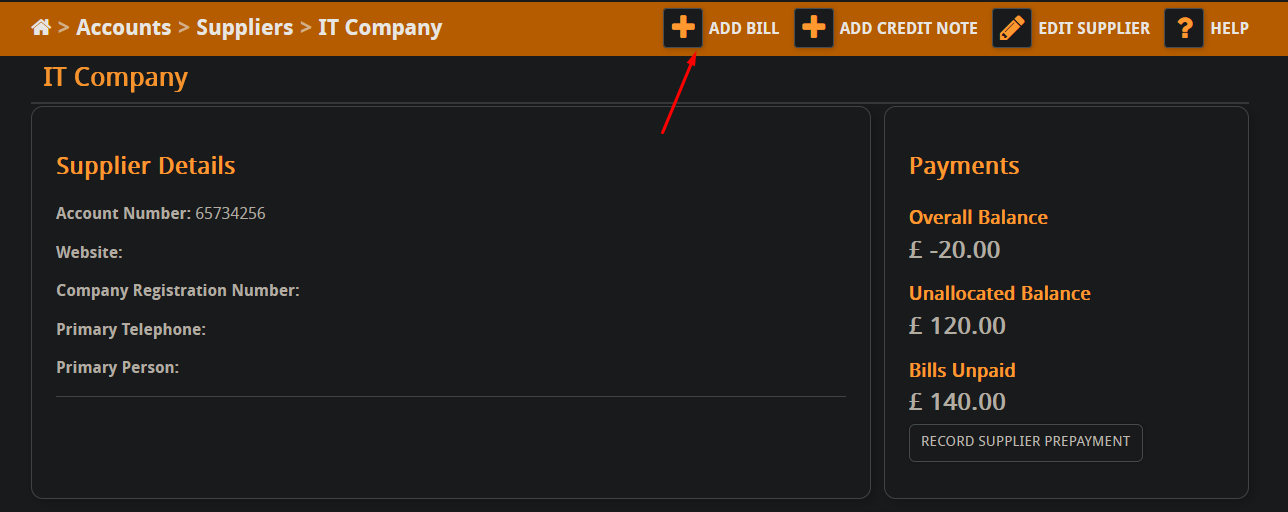Click the Payments panel heading

pos(964,166)
